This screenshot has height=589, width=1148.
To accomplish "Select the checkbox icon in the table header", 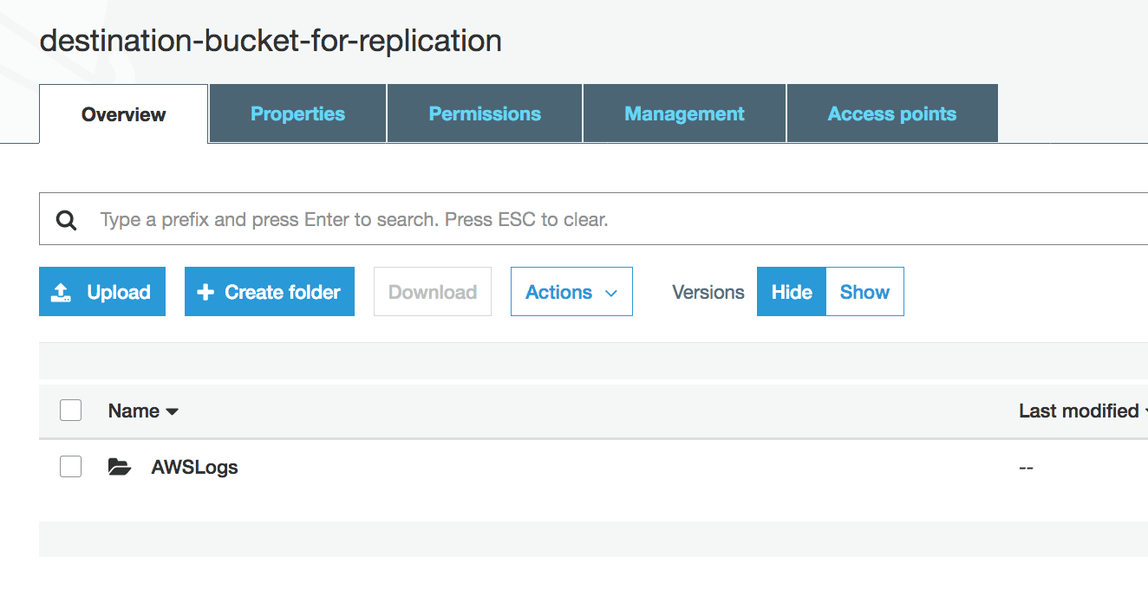I will coord(70,410).
